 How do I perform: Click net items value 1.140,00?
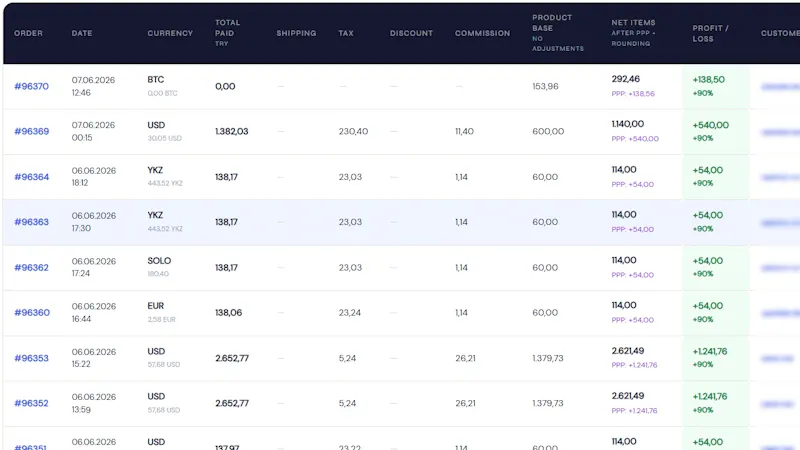tap(628, 124)
